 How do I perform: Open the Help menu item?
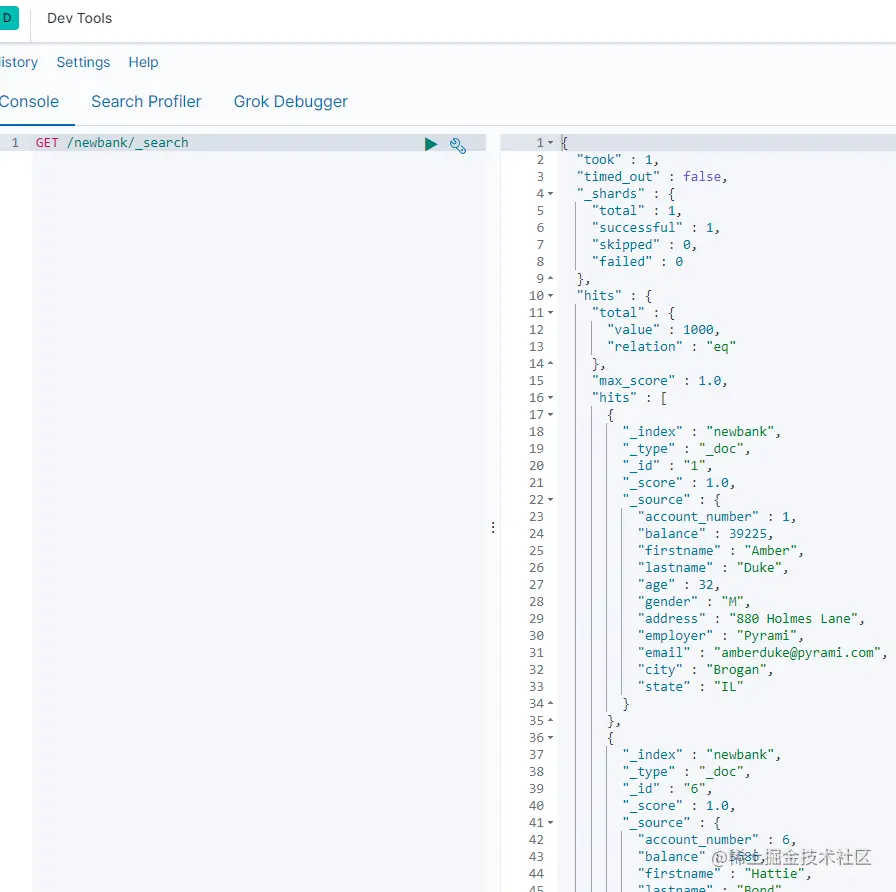[143, 62]
